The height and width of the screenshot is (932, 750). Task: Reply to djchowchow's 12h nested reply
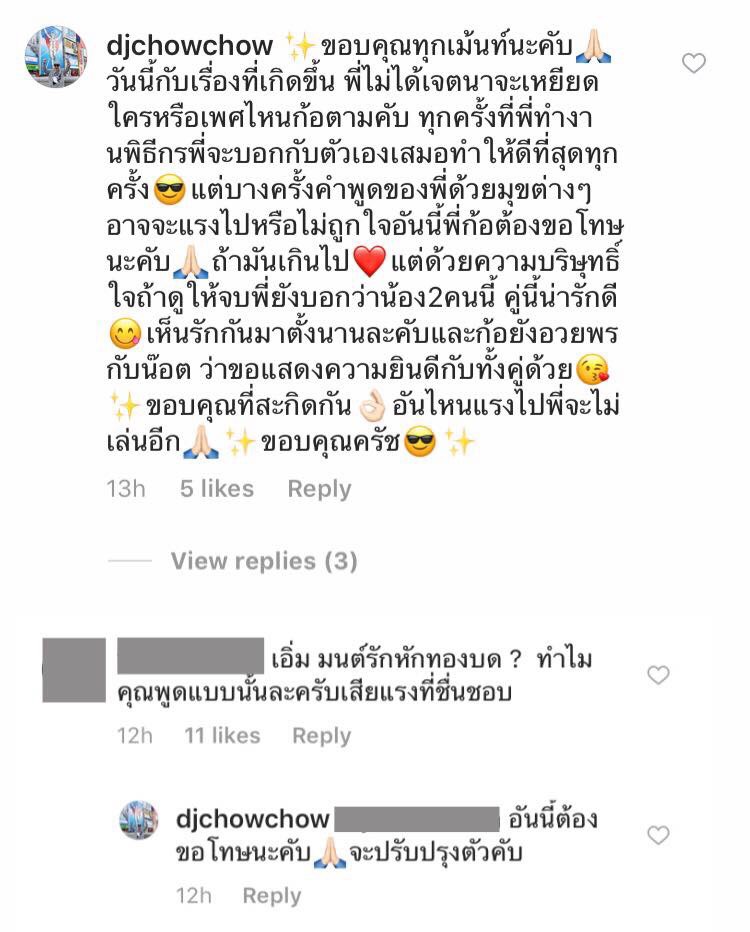[x=272, y=895]
